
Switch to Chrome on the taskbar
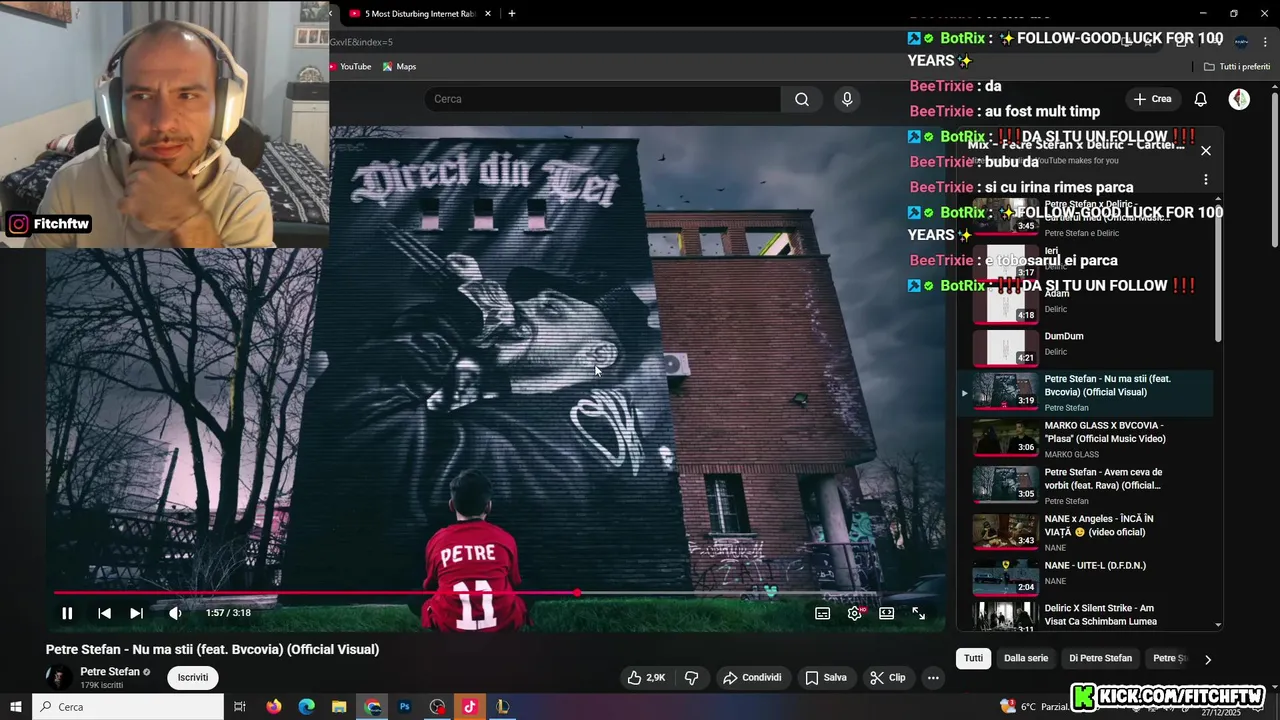click(x=372, y=707)
